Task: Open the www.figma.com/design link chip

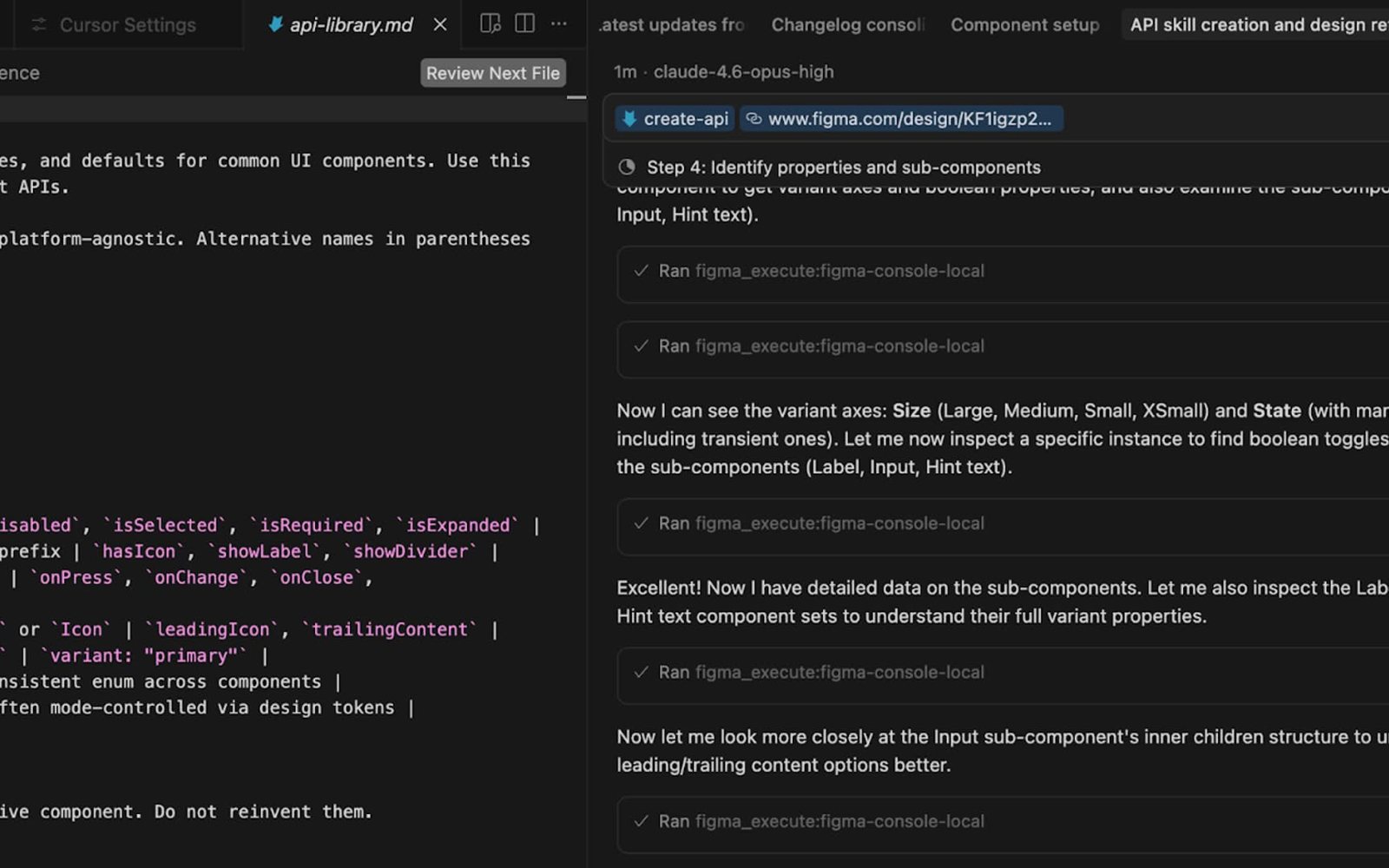Action: tap(901, 119)
